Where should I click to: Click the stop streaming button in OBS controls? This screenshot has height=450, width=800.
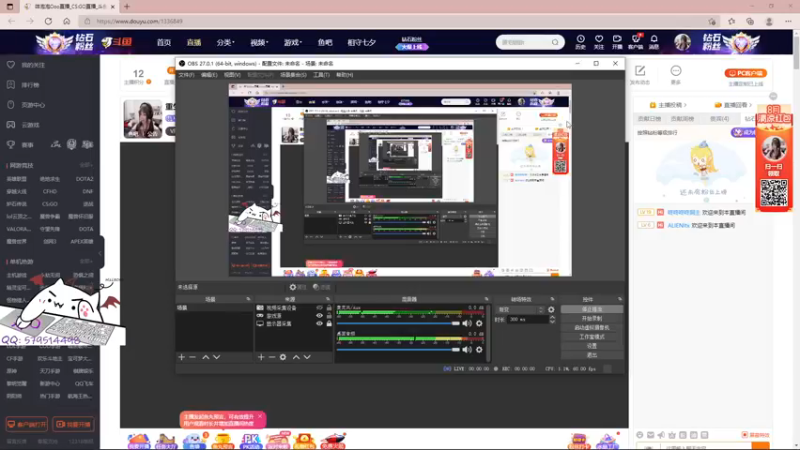[x=592, y=309]
